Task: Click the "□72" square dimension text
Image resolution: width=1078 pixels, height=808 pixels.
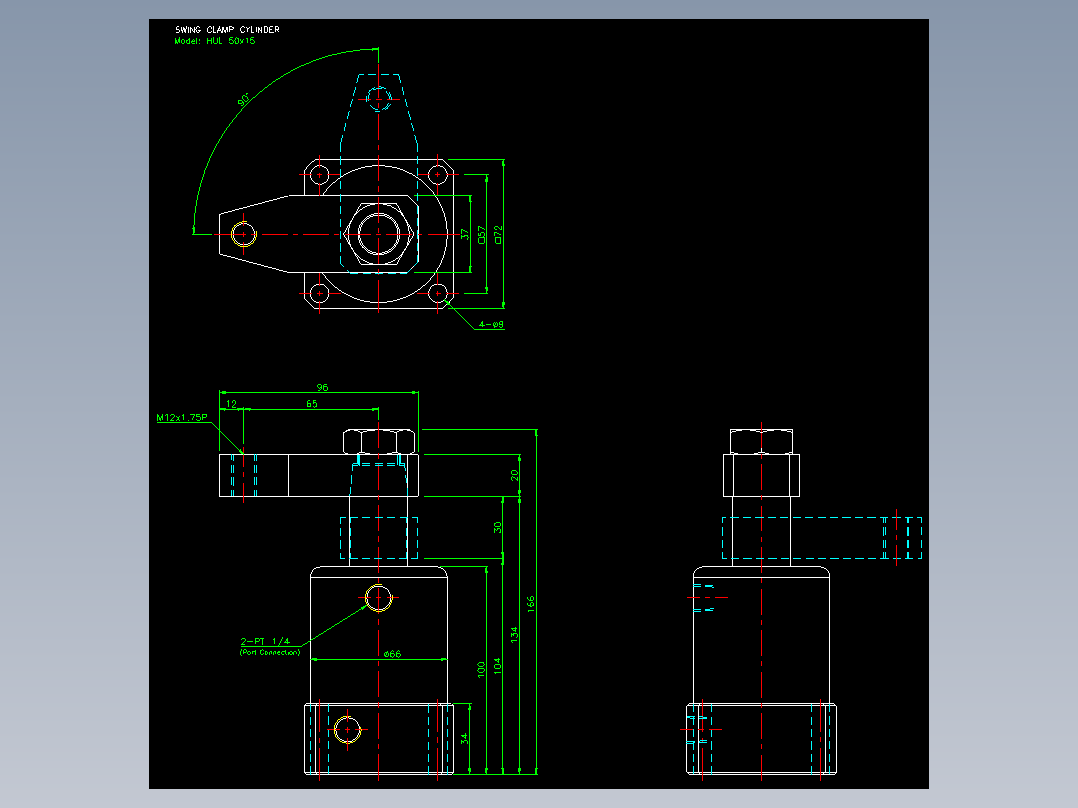Action: tap(498, 234)
